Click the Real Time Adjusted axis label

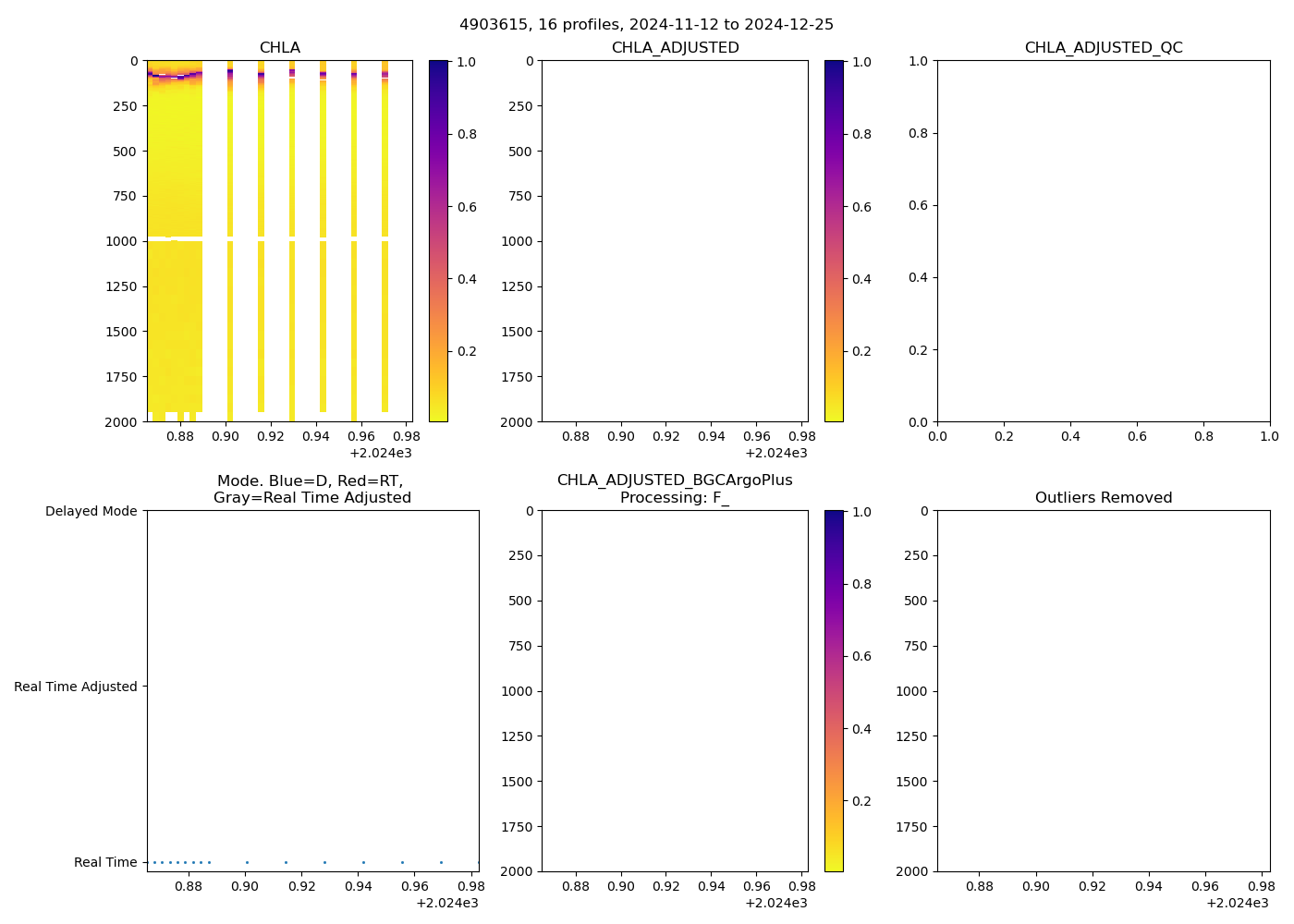click(x=75, y=687)
